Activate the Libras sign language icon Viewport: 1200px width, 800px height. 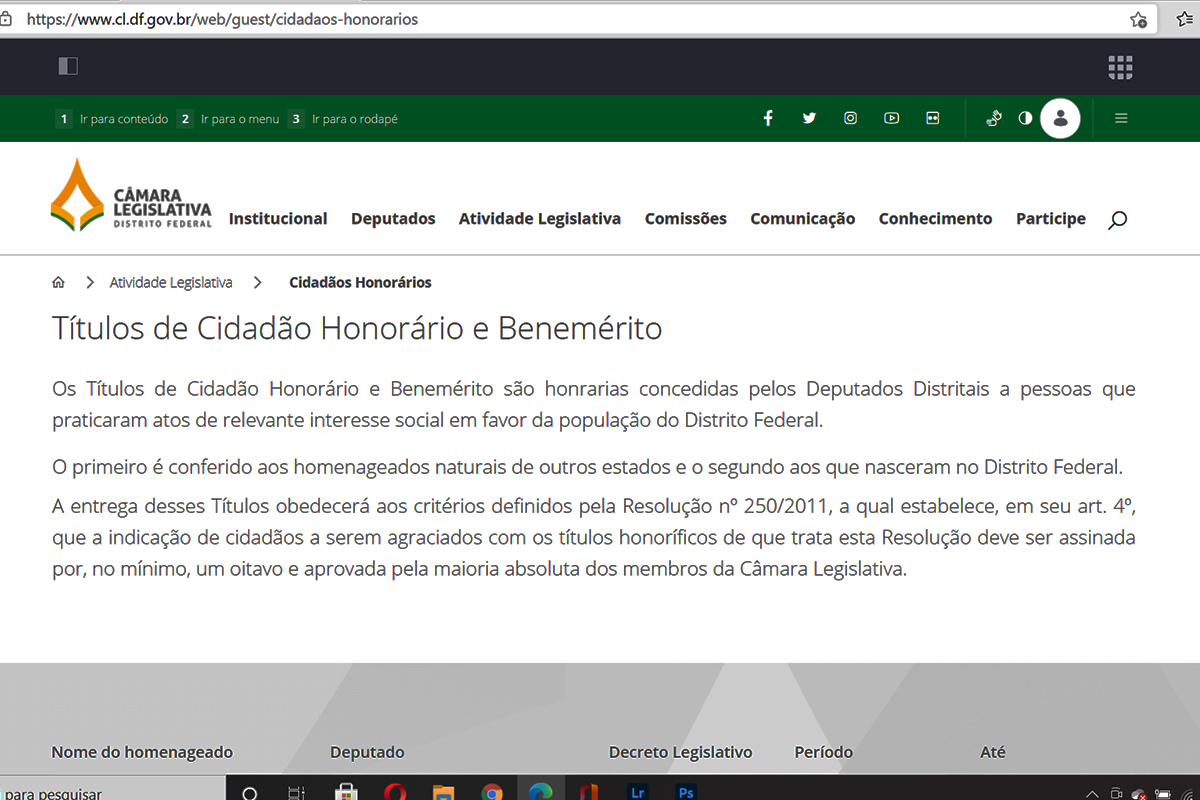(x=993, y=118)
